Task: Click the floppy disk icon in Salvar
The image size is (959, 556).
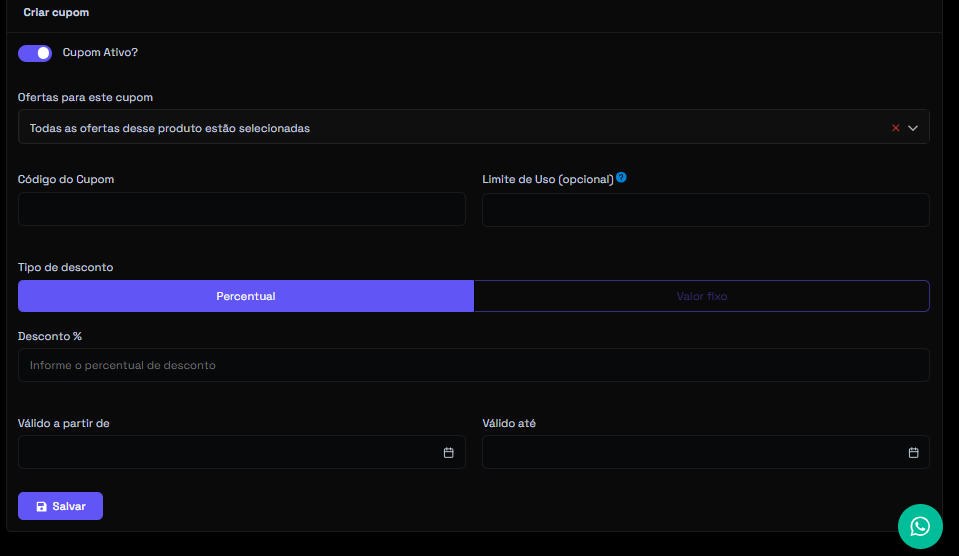Action: (41, 507)
